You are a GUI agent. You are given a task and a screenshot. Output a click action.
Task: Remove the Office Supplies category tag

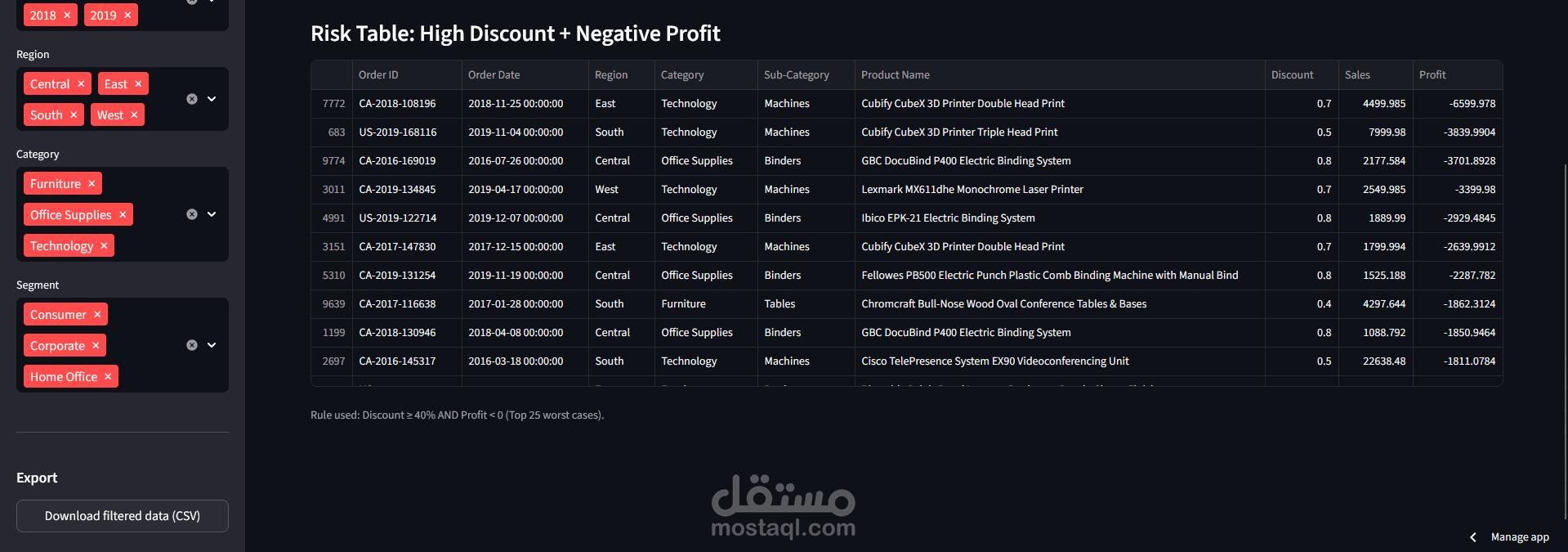tap(123, 214)
